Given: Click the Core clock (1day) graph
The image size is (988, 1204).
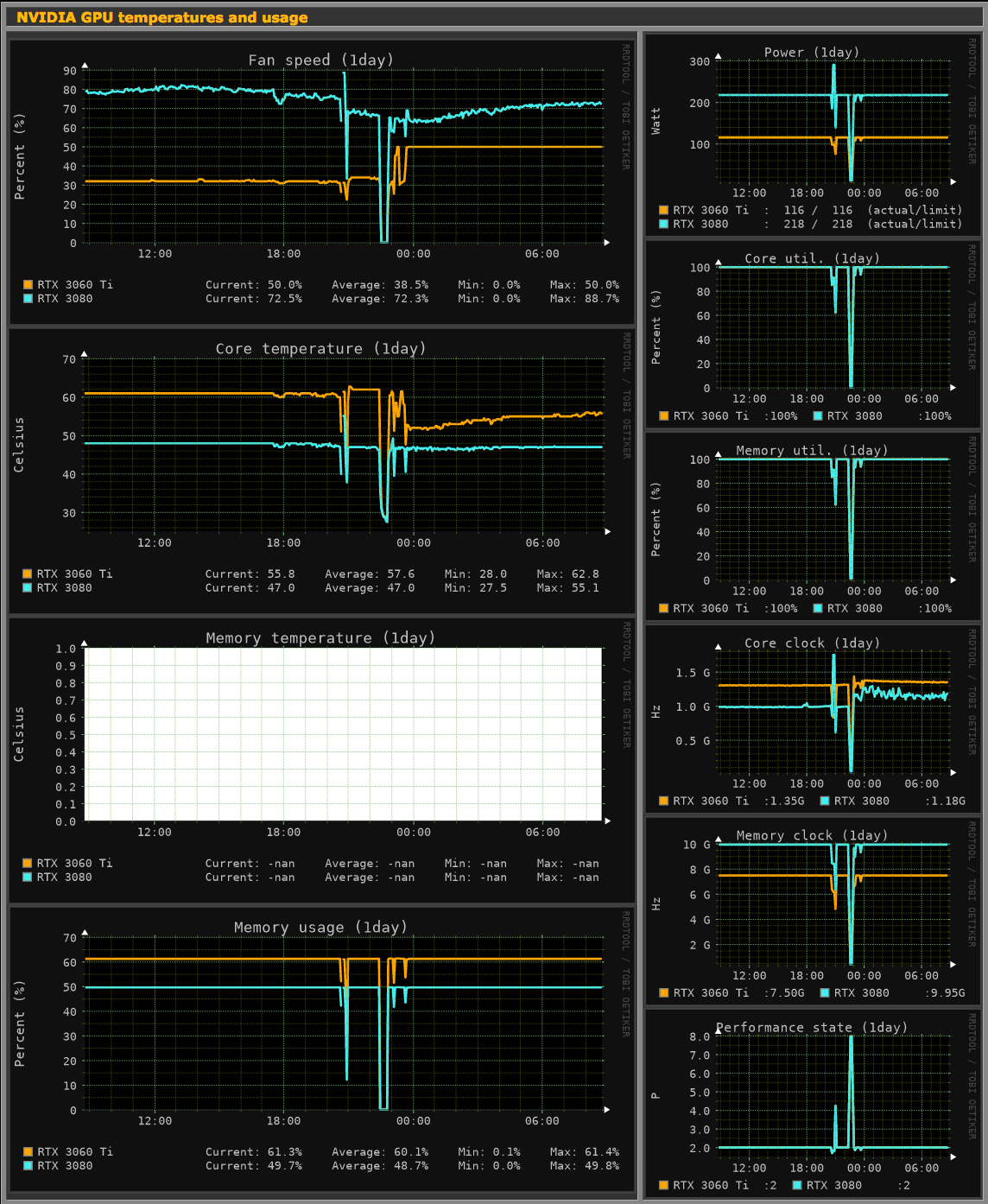Looking at the screenshot, I should pos(814,719).
